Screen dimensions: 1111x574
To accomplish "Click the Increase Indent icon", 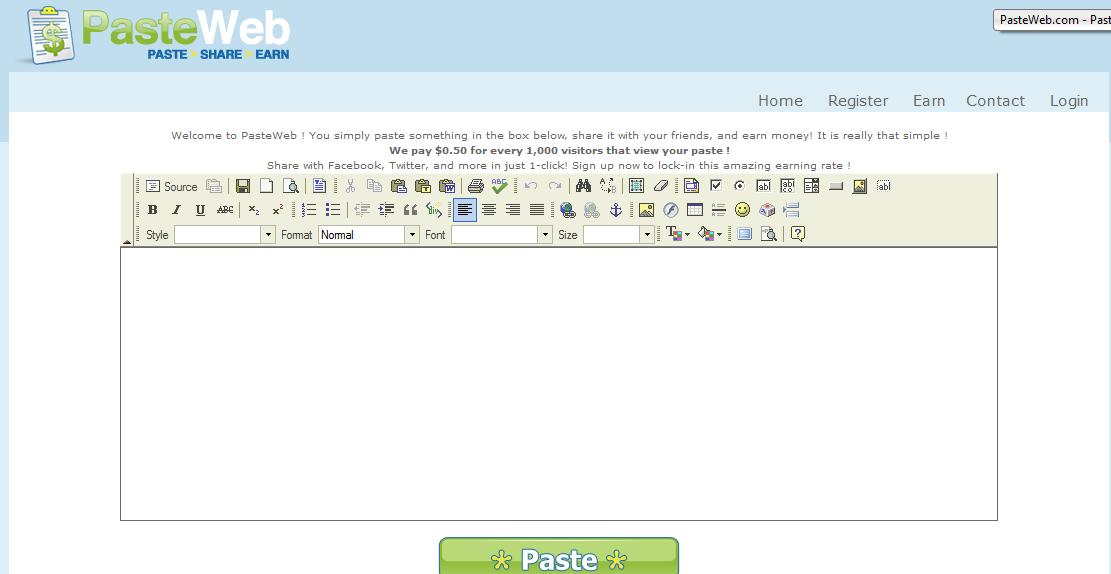I will click(x=386, y=210).
